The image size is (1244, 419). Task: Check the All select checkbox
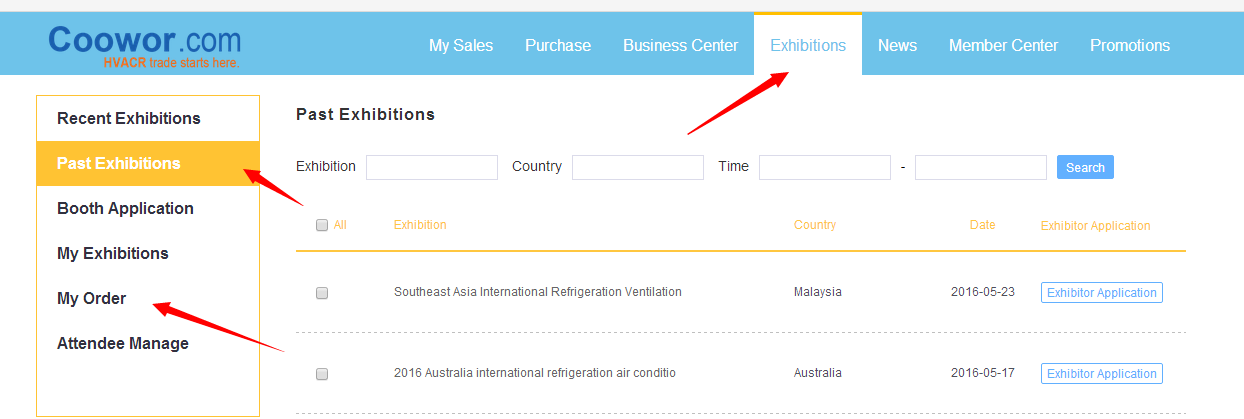click(x=322, y=226)
